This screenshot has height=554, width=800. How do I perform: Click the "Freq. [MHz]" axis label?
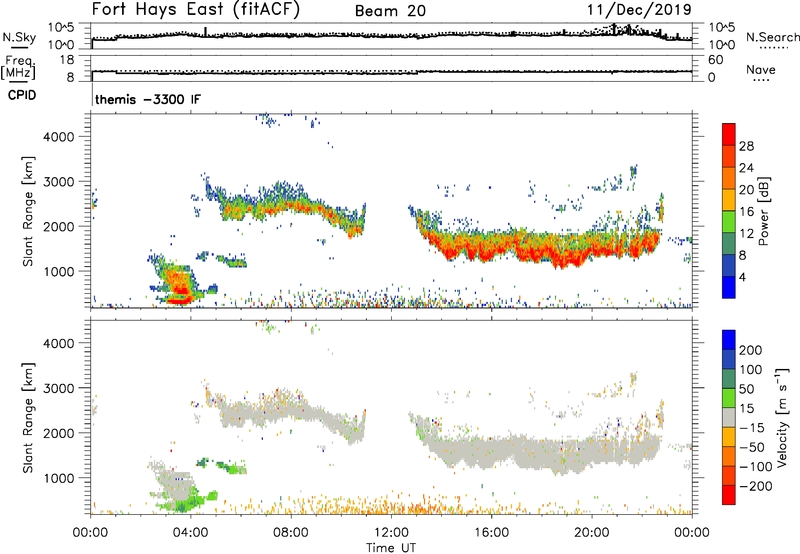point(19,68)
